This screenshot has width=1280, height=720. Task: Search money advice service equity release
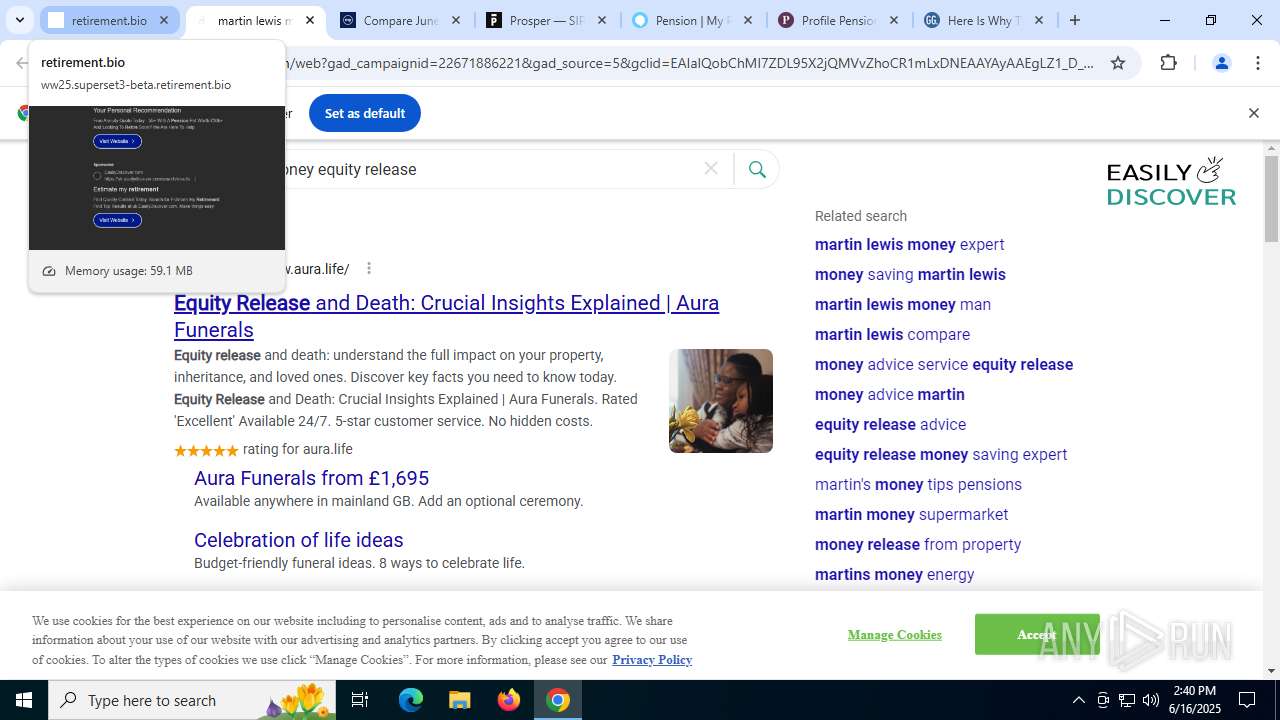(x=944, y=364)
